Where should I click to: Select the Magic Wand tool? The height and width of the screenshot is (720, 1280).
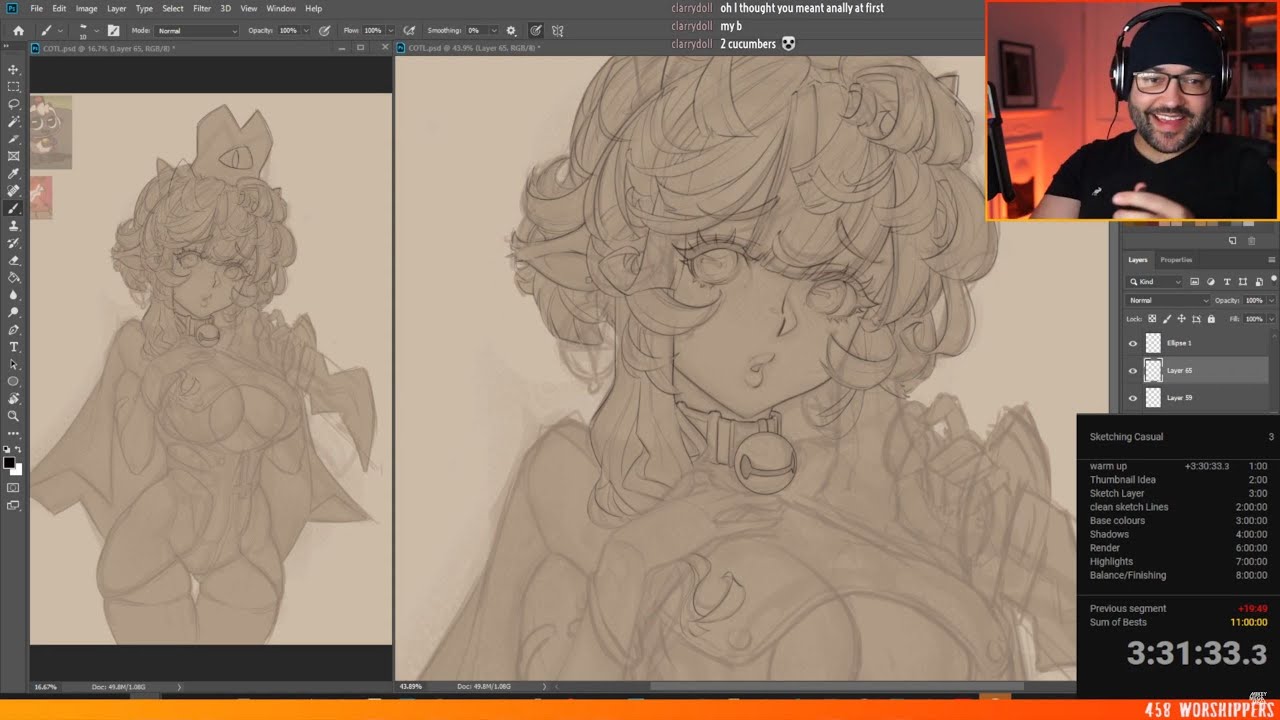click(x=14, y=121)
